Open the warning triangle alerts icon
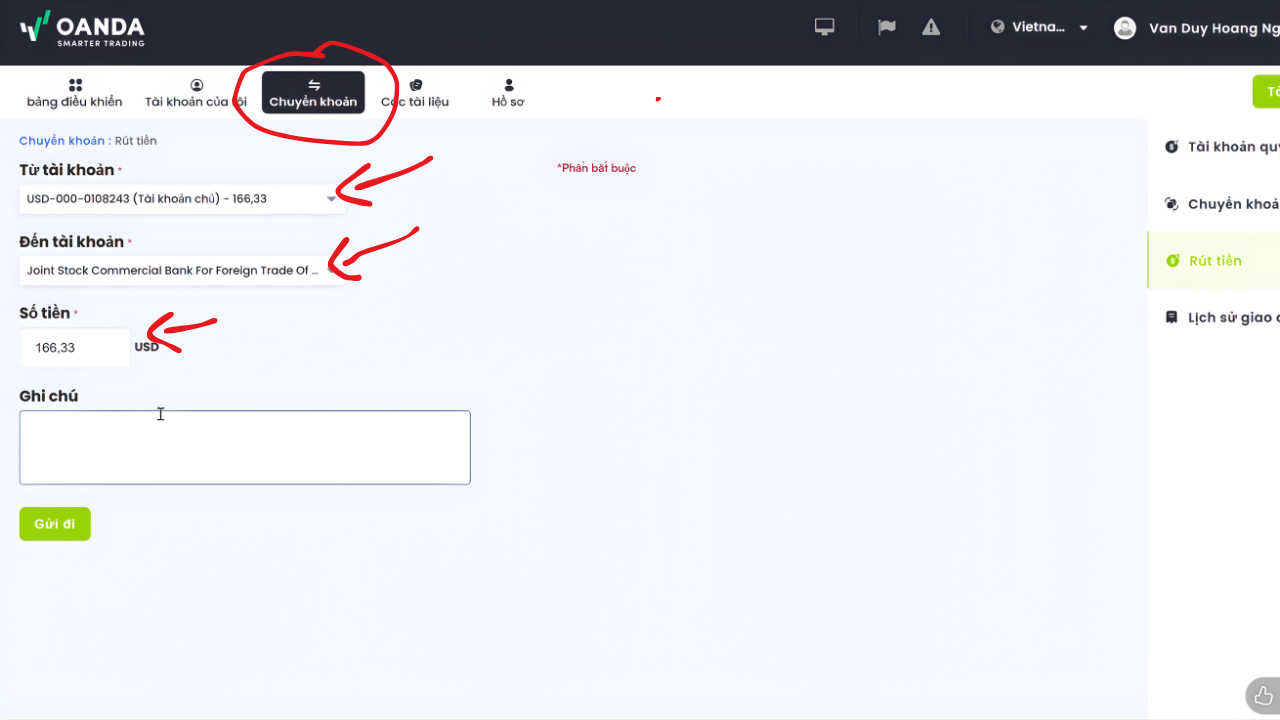This screenshot has width=1280, height=720. pyautogui.click(x=931, y=27)
